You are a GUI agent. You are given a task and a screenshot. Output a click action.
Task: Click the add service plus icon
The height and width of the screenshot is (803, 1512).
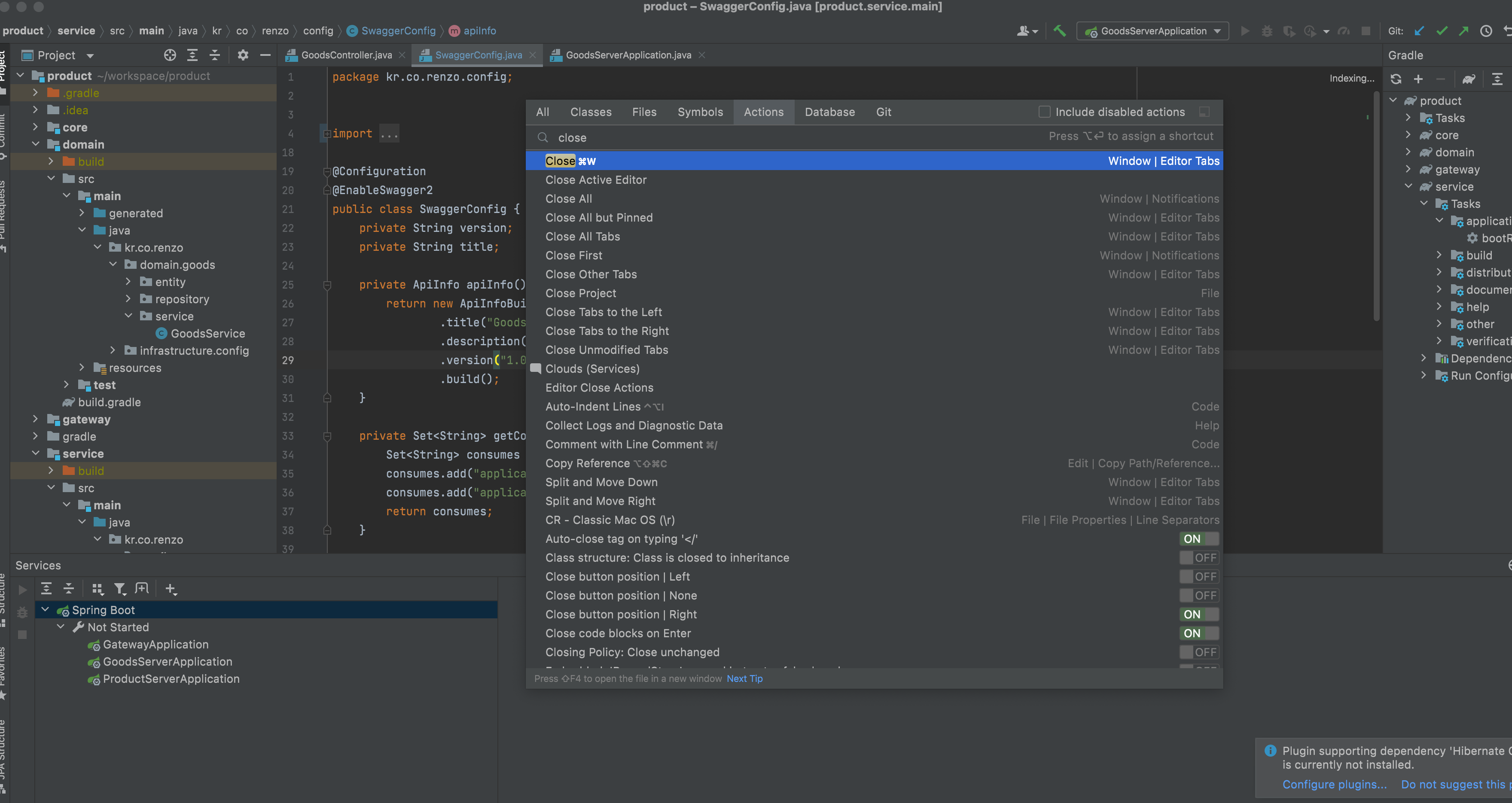pos(170,588)
